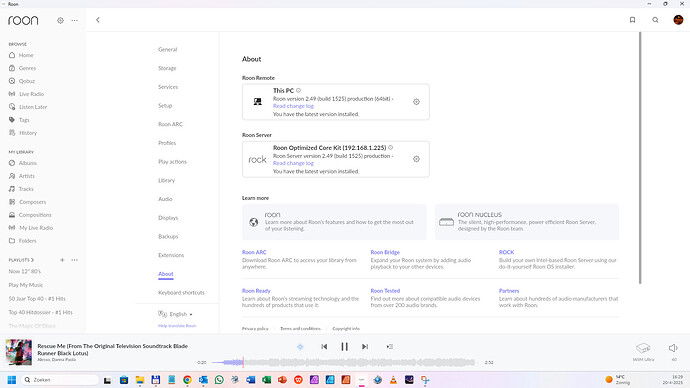Expand the Playlists section header
Screen dimensions: 690x388
point(21,260)
